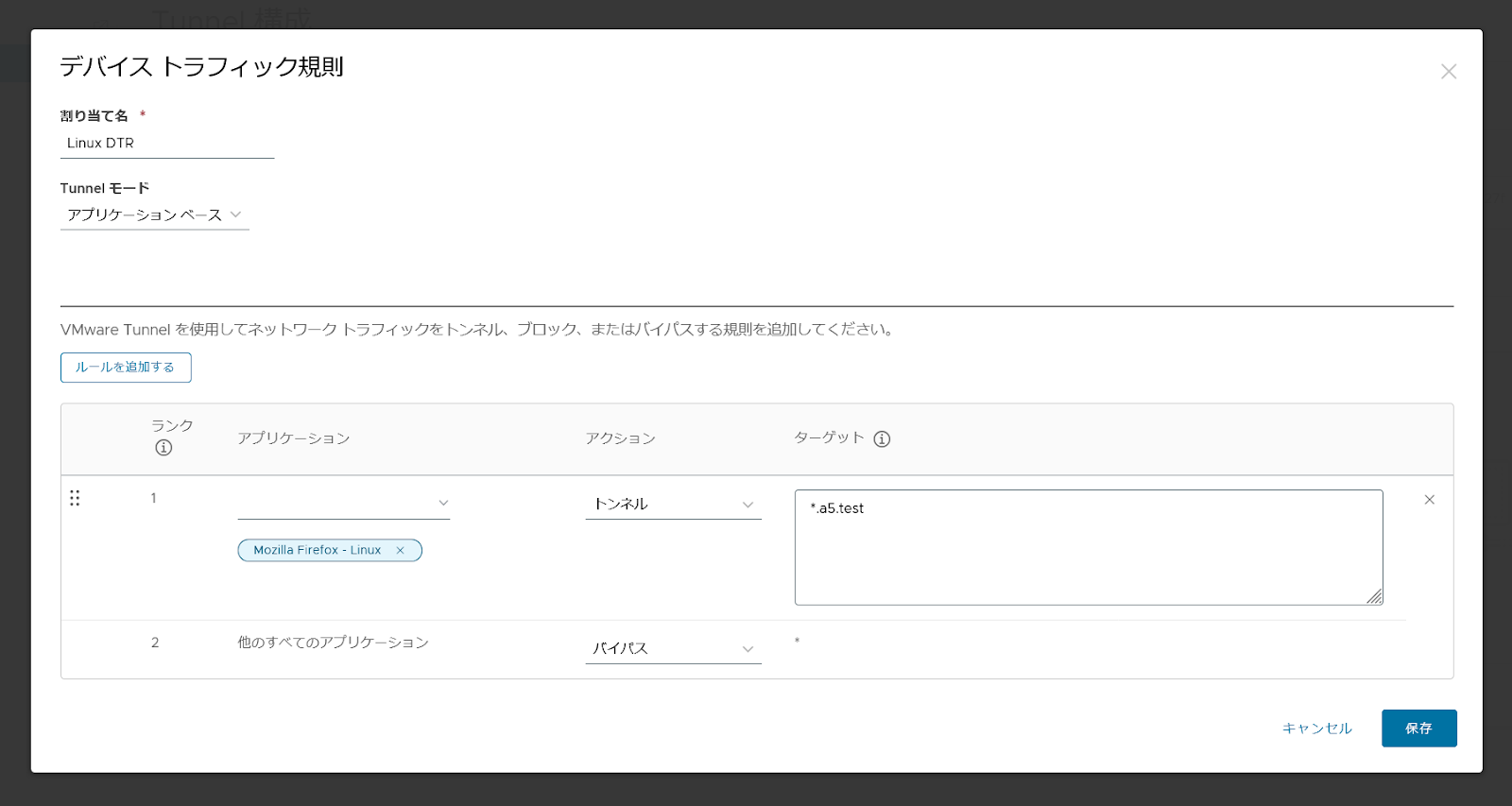Click the ランク column header

coord(172,426)
